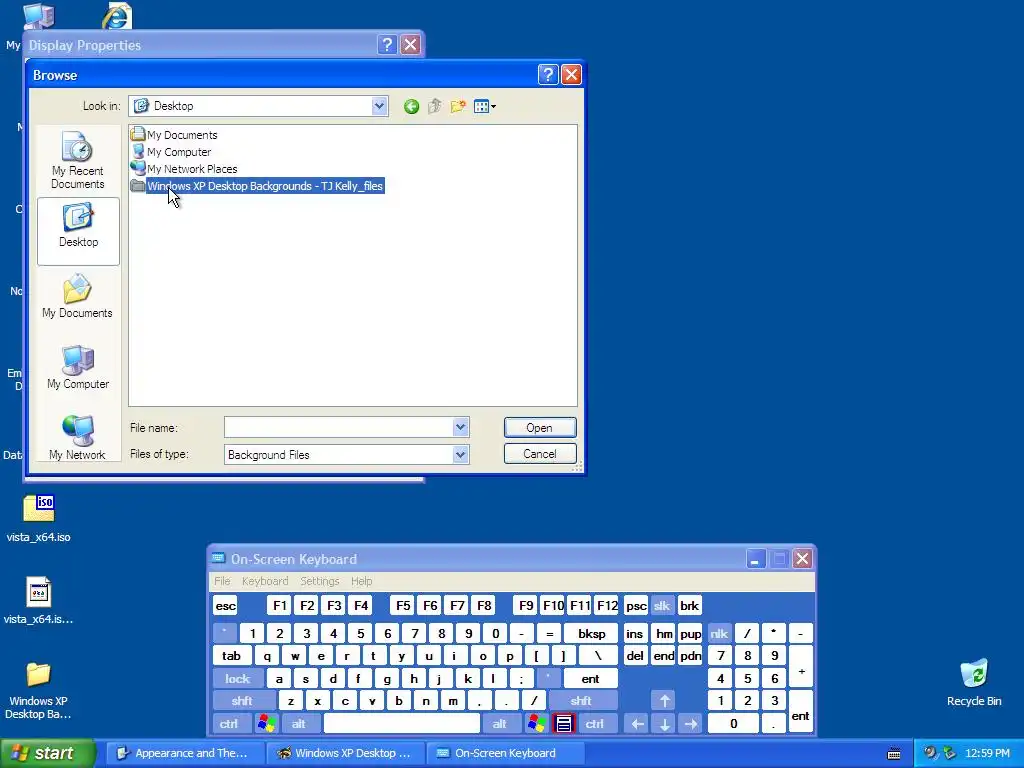Switch to Appearance and Themes taskbar button
This screenshot has width=1024, height=768.
(184, 753)
